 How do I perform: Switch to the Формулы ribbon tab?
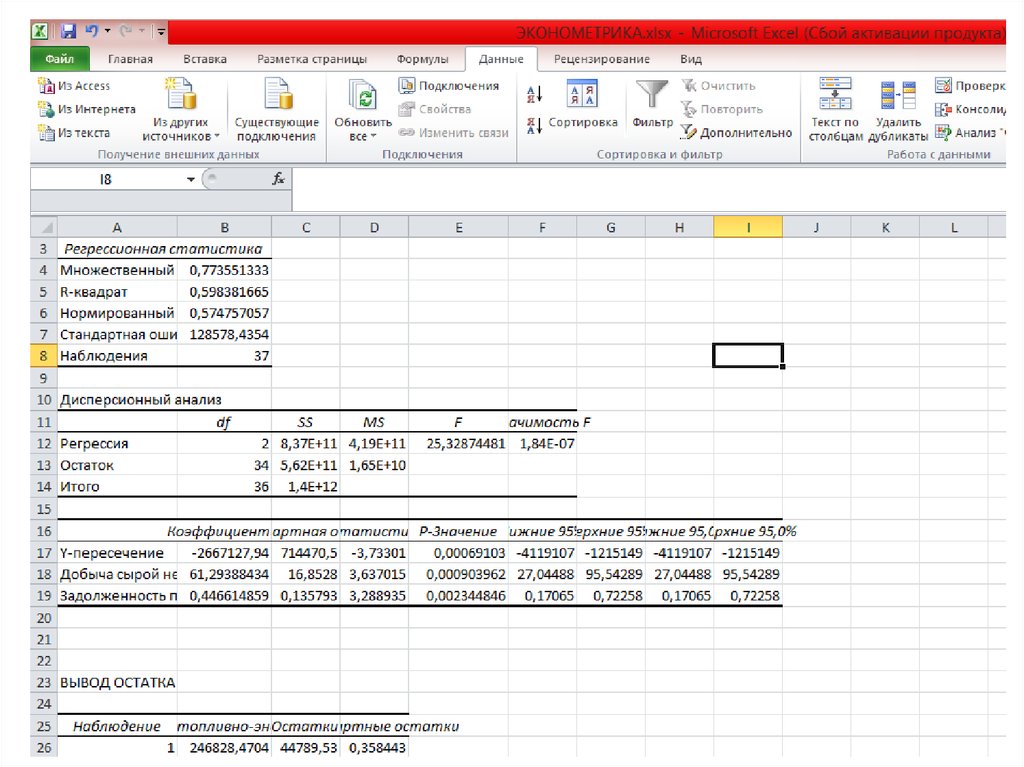[422, 59]
